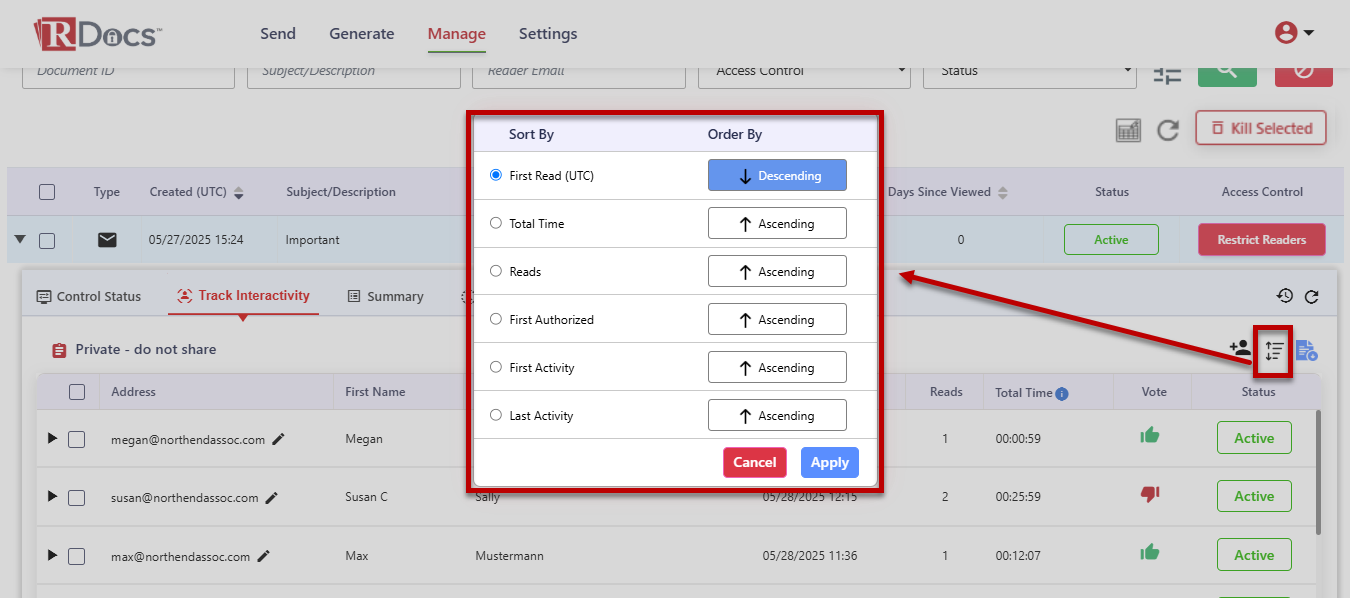Click the add reader person icon
This screenshot has width=1350, height=598.
1240,349
